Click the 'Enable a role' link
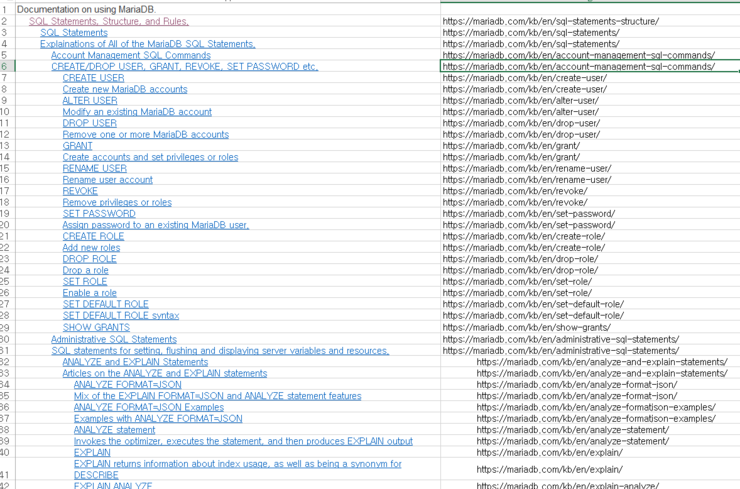Viewport: 740px width, 489px height. (x=89, y=293)
